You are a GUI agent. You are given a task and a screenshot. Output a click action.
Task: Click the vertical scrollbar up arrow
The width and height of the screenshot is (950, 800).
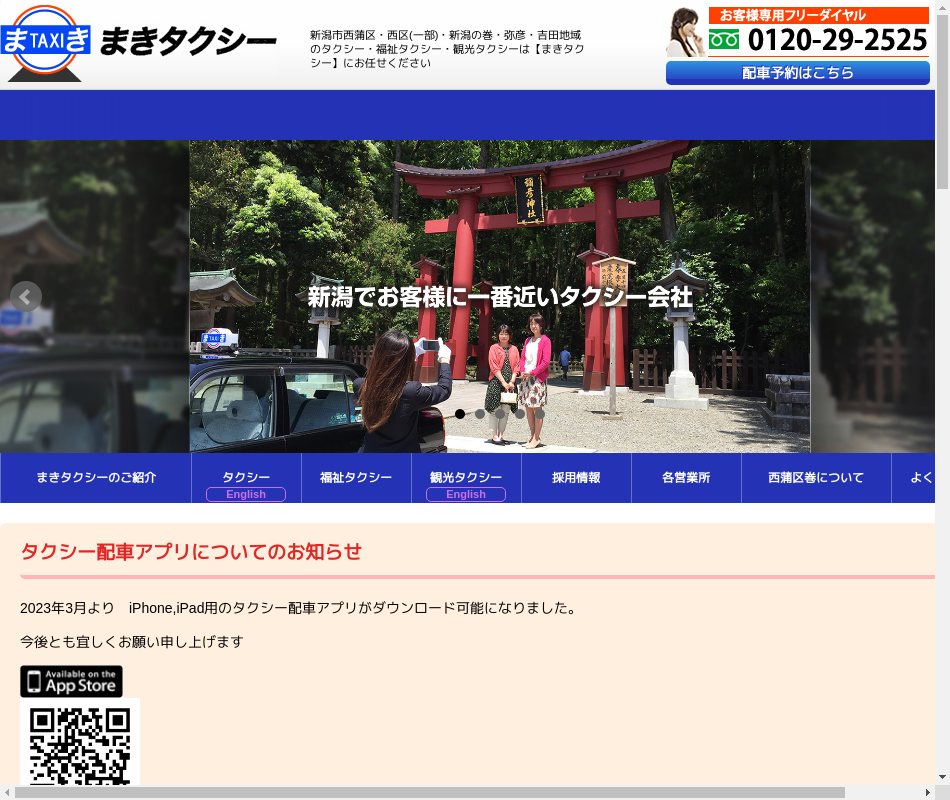[942, 8]
